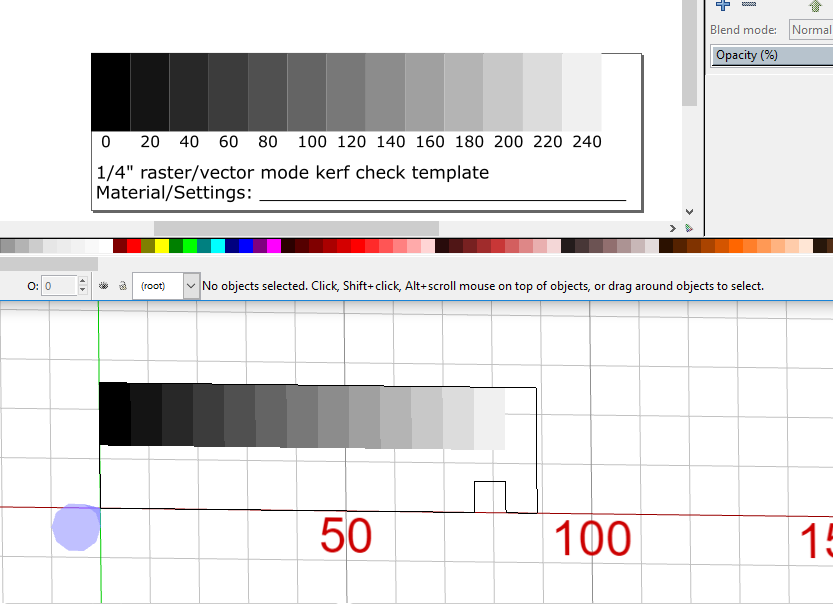Click the Opacity (%) slider bar
This screenshot has width=833, height=604.
(x=772, y=55)
